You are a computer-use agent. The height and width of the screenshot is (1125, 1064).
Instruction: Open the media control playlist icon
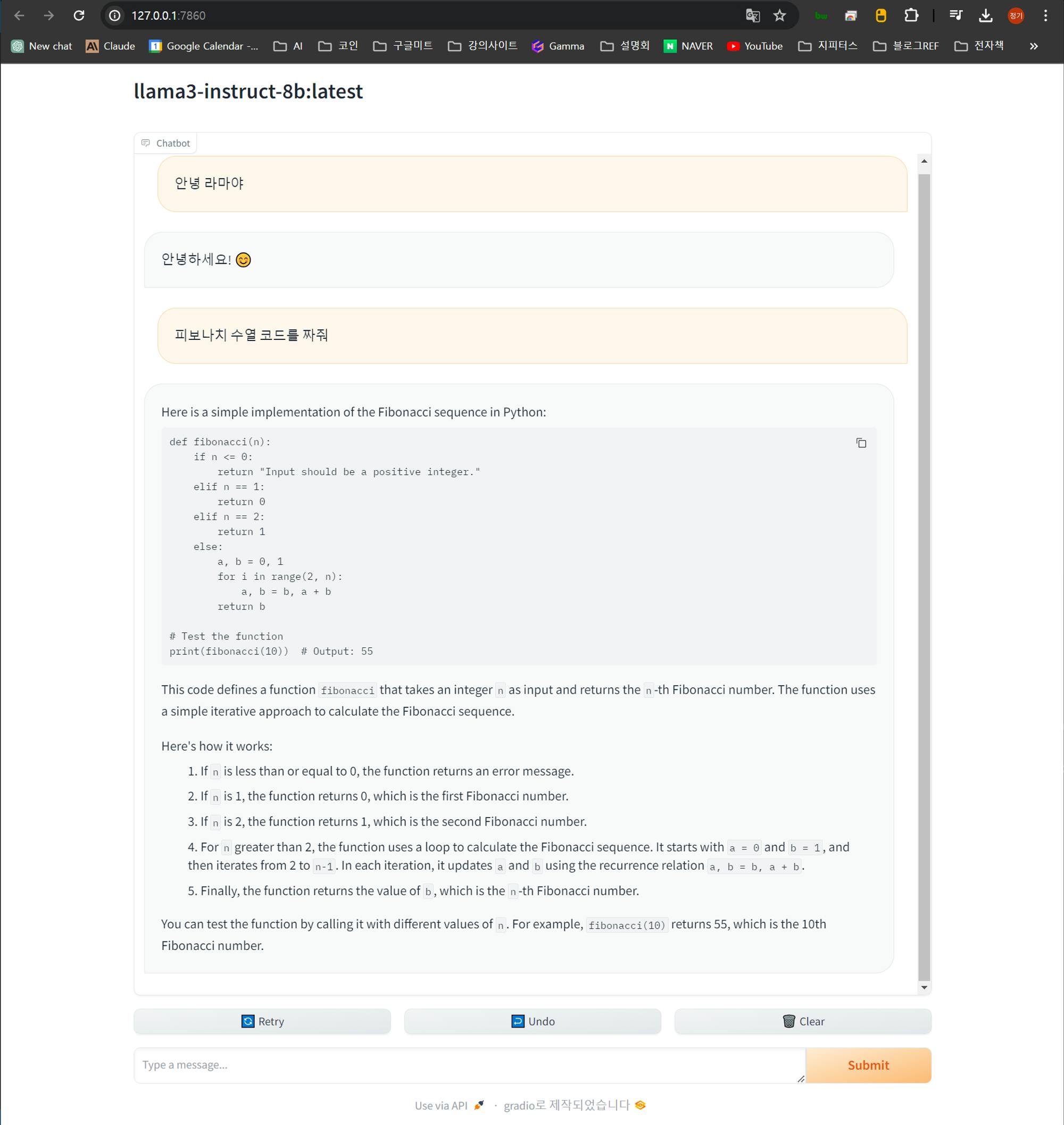point(955,15)
